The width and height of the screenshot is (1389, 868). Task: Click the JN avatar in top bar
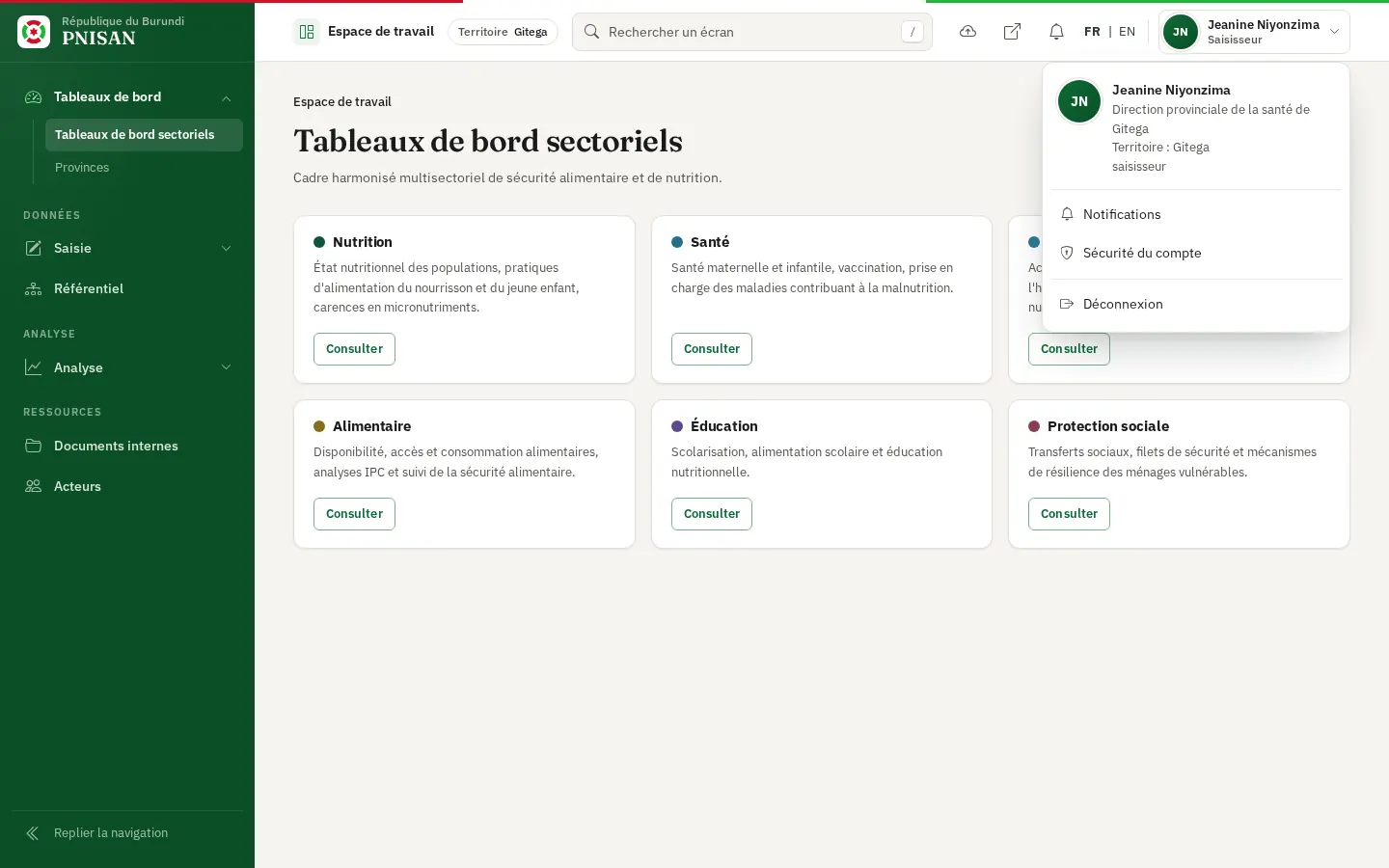[1181, 32]
